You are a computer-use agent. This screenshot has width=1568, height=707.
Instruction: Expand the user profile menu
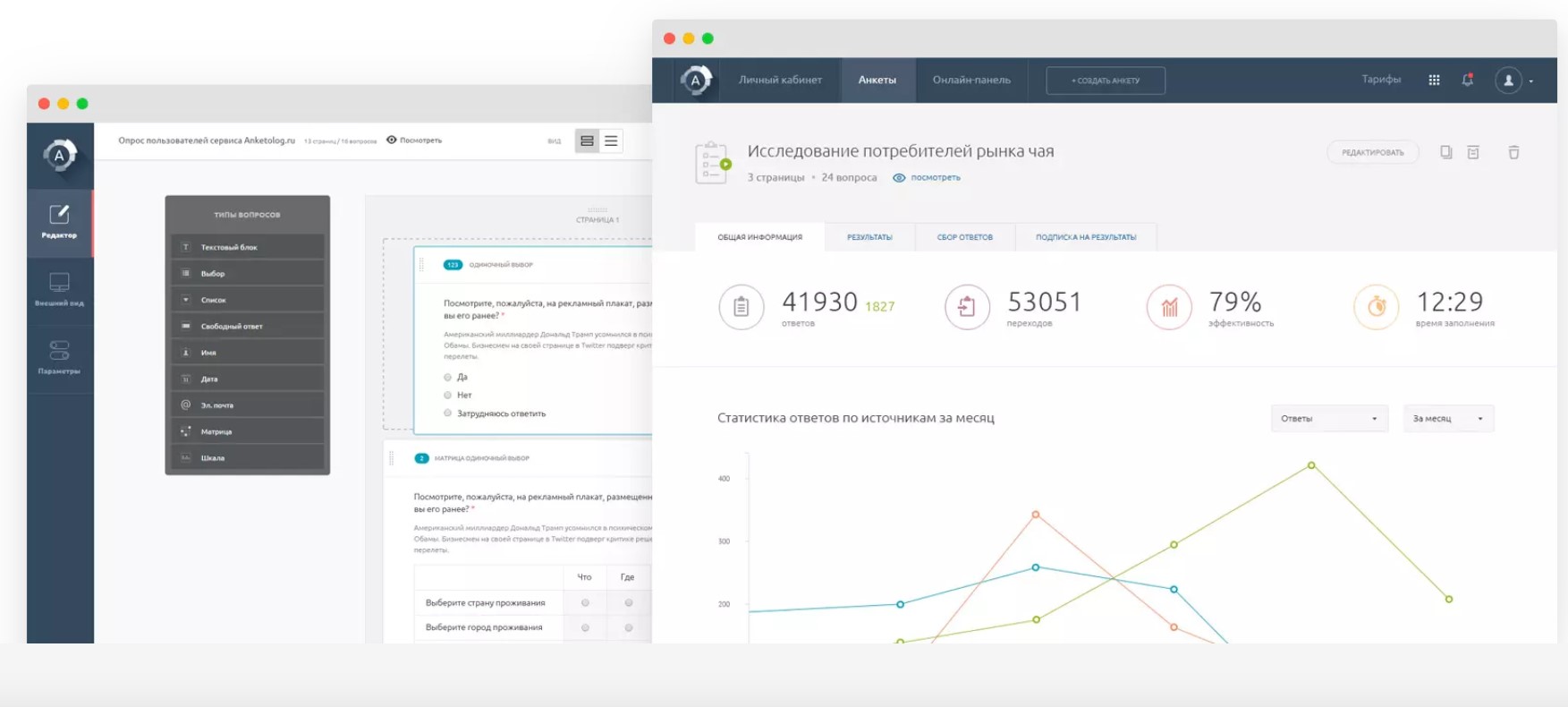pos(1514,81)
